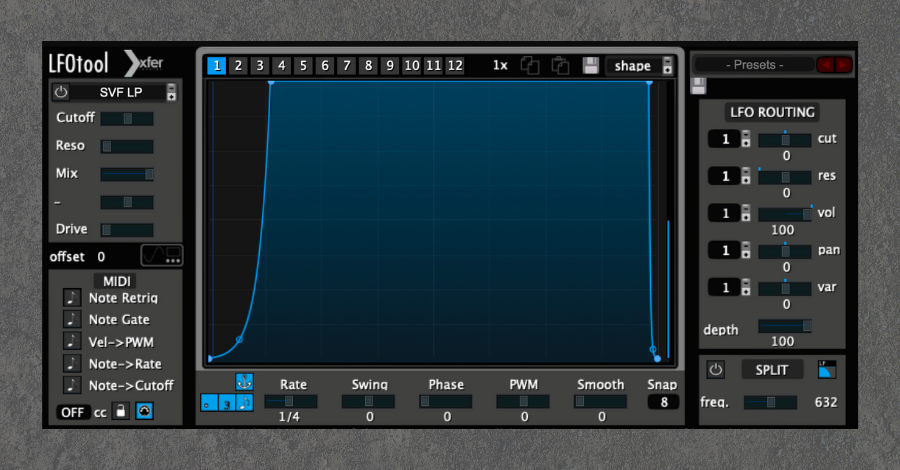Enable the Vel->PWM MIDI toggle
Image resolution: width=900 pixels, height=470 pixels.
[x=72, y=341]
